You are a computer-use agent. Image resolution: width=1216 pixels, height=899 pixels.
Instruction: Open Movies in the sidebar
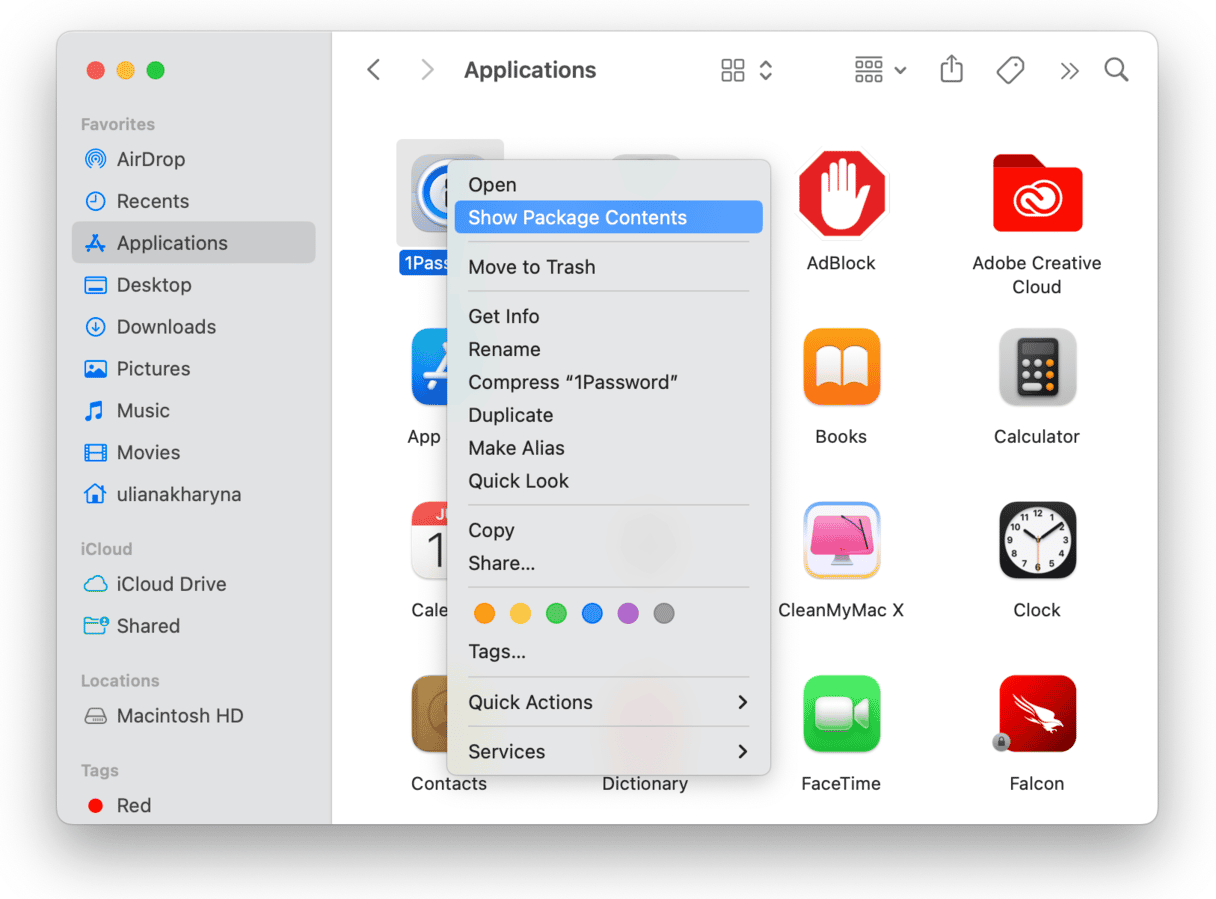pyautogui.click(x=194, y=453)
